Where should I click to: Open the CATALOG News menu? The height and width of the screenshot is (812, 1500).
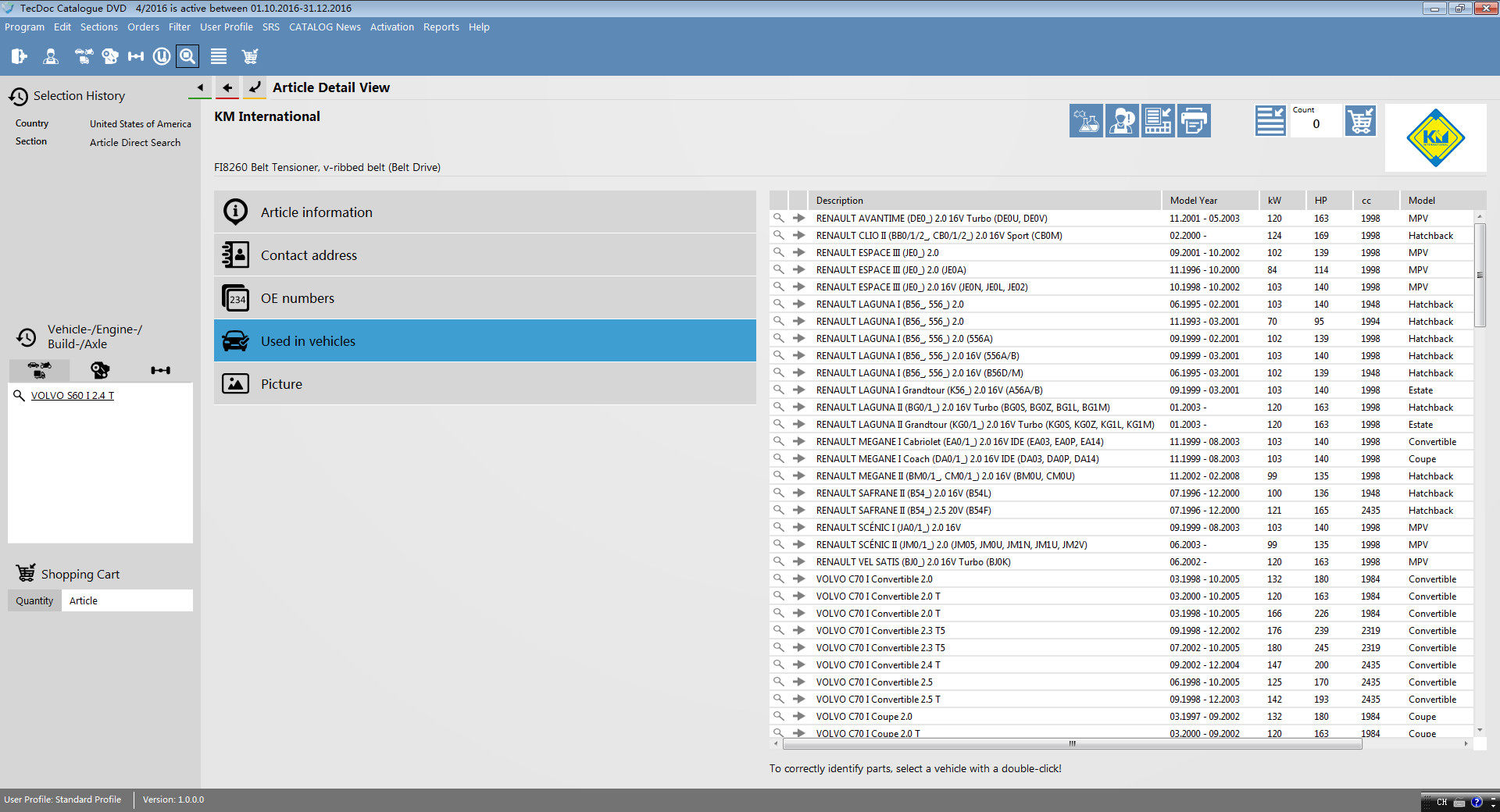click(325, 27)
